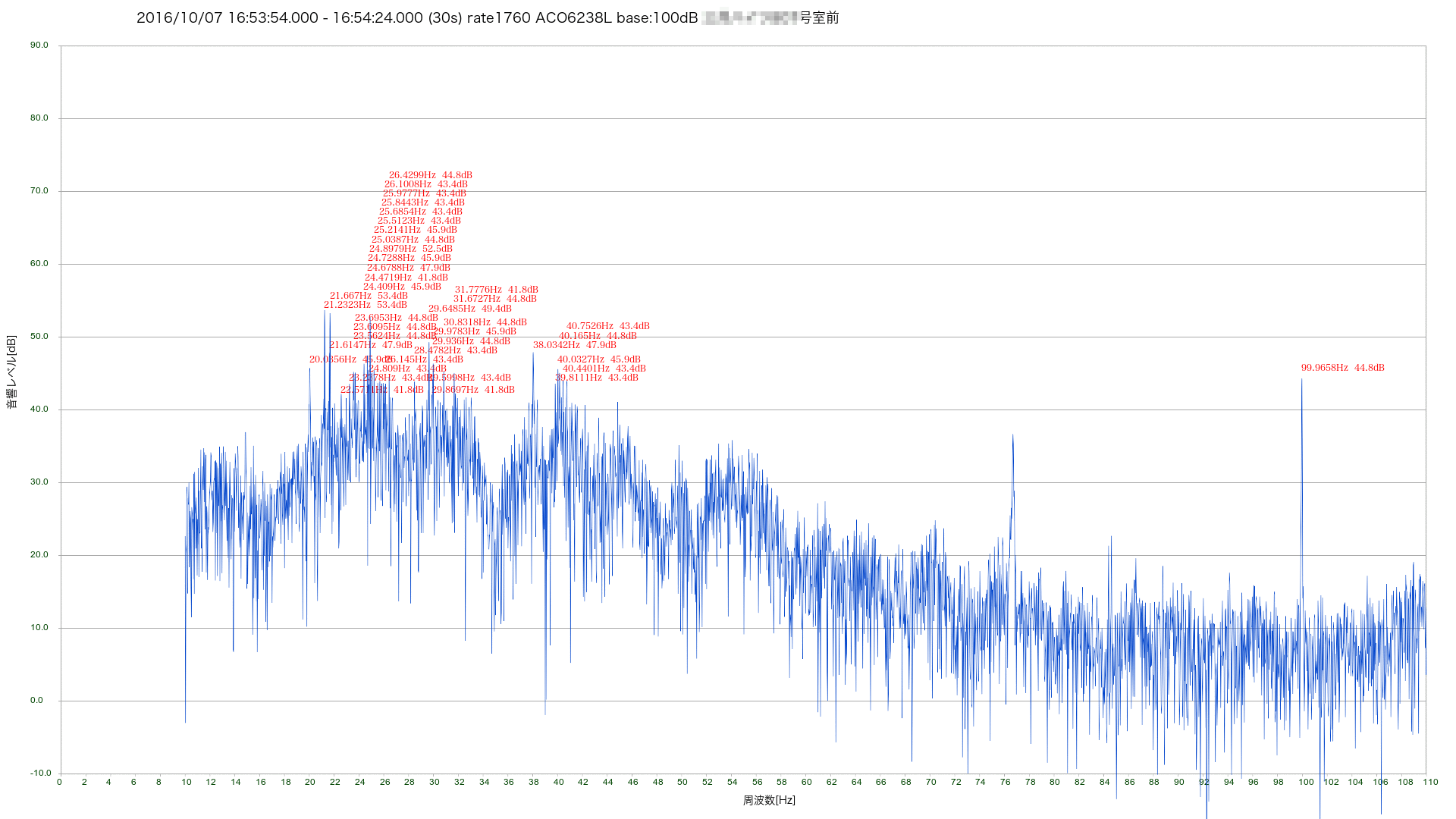
Task: Click peak label "24.7288Hz 45.9dB"
Action: [409, 258]
